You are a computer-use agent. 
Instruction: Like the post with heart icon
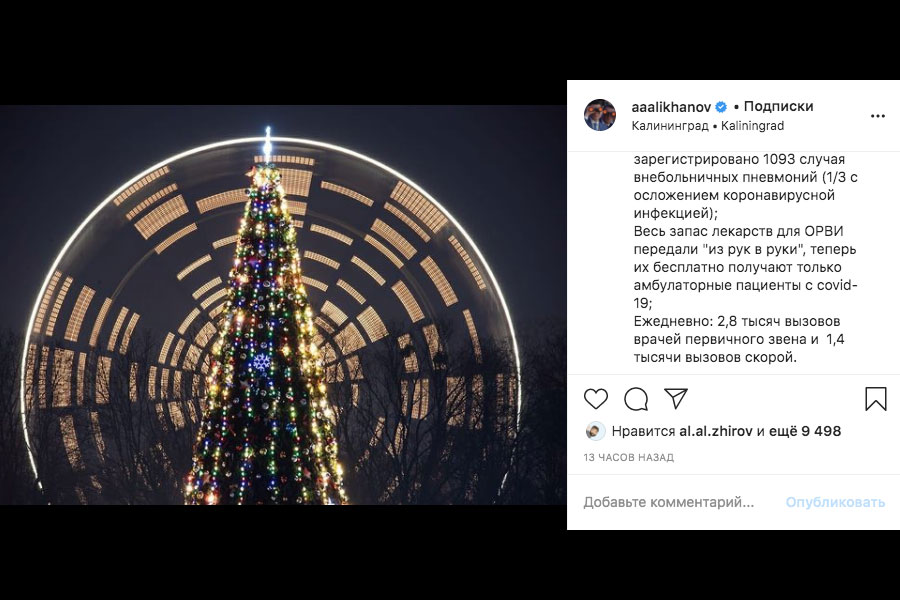click(x=596, y=399)
